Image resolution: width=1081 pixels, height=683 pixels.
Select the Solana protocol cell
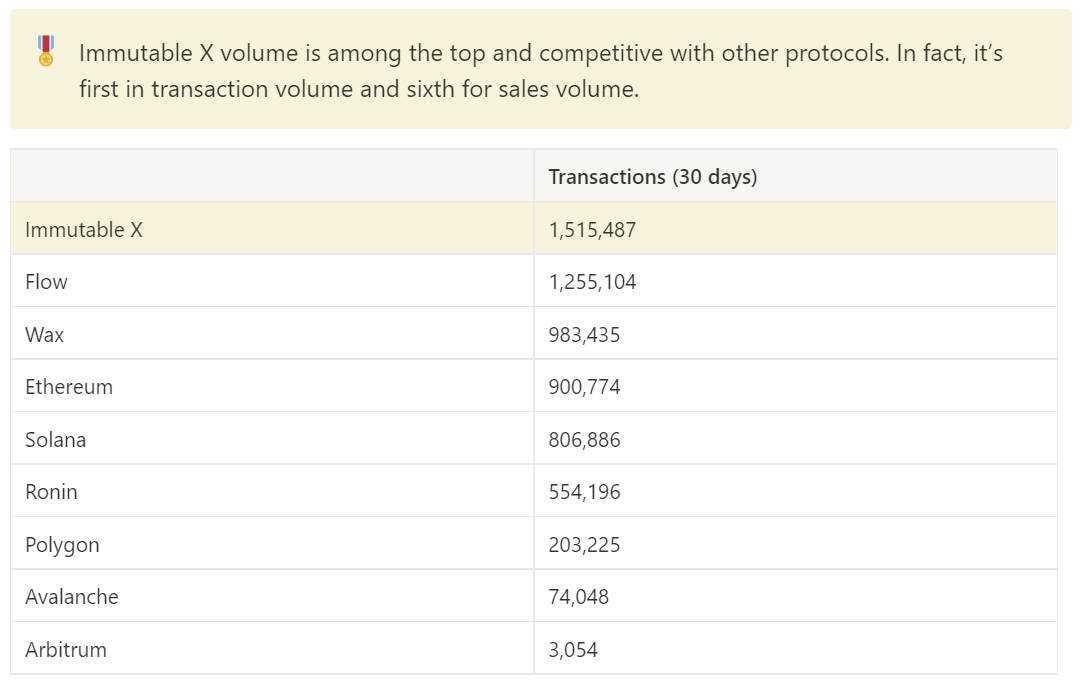(56, 440)
